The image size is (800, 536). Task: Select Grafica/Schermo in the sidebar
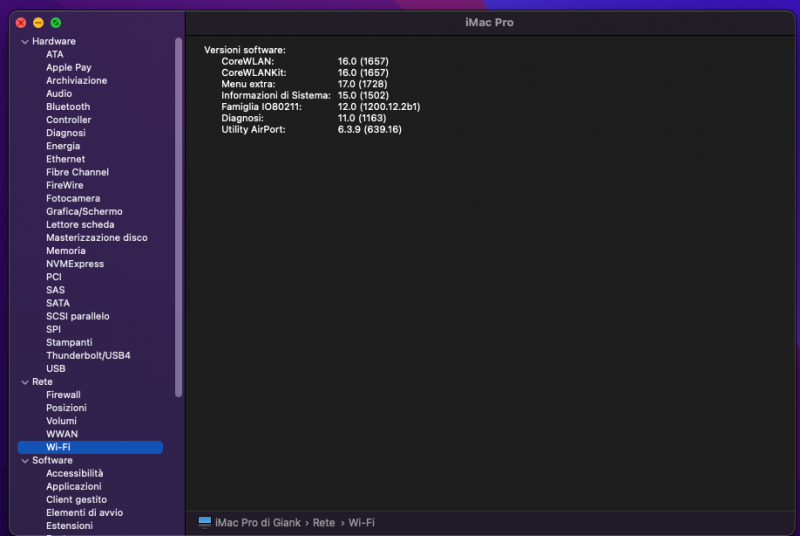[x=84, y=212]
